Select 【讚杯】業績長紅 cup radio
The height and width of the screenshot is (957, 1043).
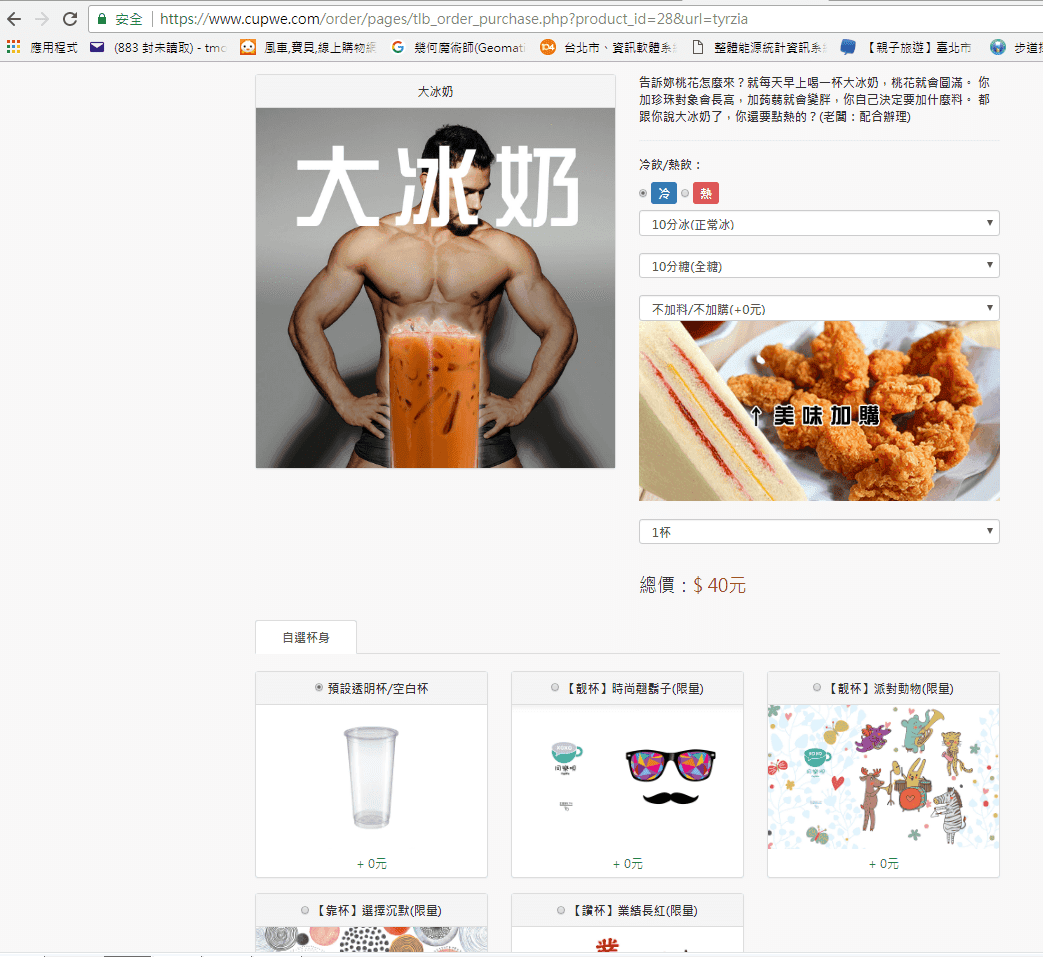coord(561,910)
